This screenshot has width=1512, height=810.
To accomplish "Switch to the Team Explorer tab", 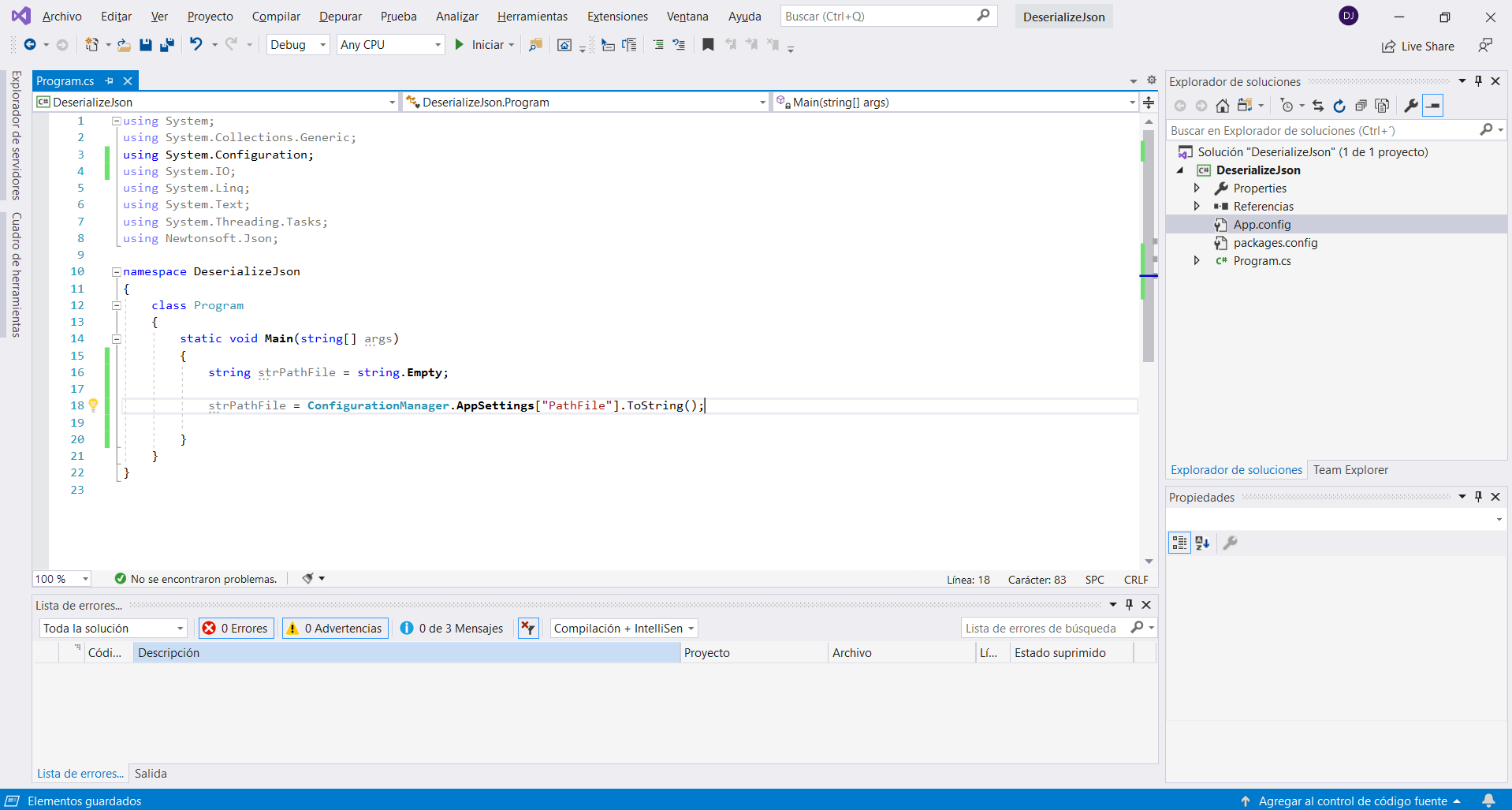I will (x=1350, y=470).
